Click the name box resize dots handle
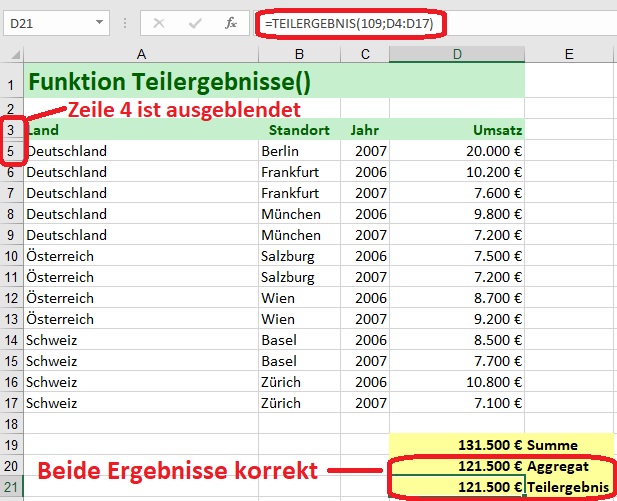 click(x=124, y=22)
